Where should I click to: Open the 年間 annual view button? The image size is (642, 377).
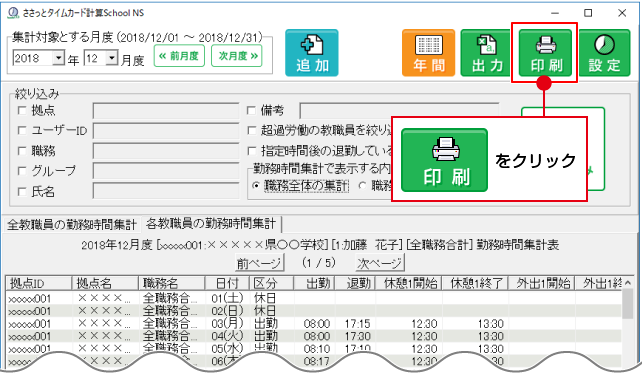click(x=428, y=53)
